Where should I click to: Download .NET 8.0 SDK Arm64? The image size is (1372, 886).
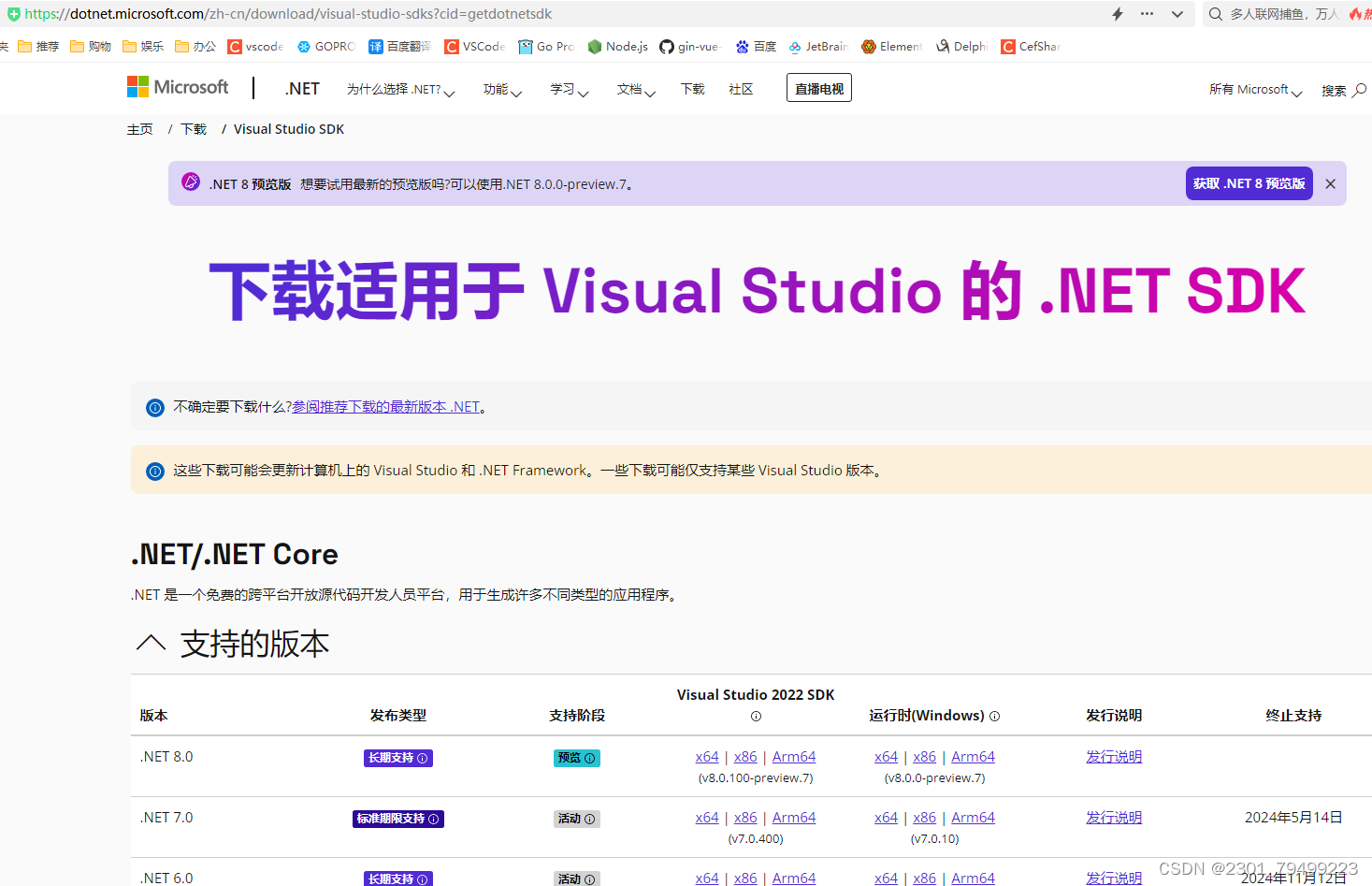[794, 757]
